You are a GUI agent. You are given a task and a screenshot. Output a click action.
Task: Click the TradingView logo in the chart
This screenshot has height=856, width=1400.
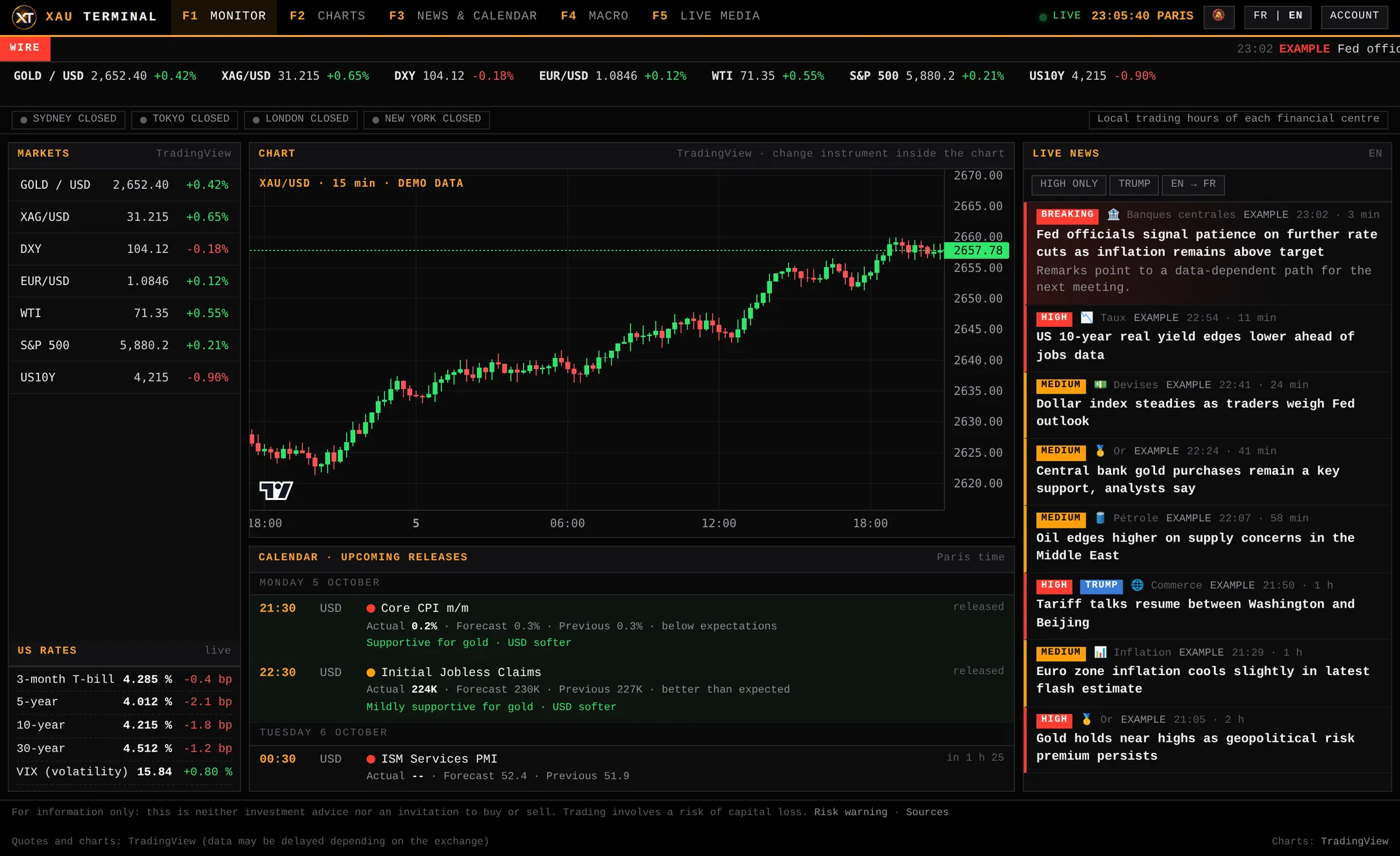276,490
